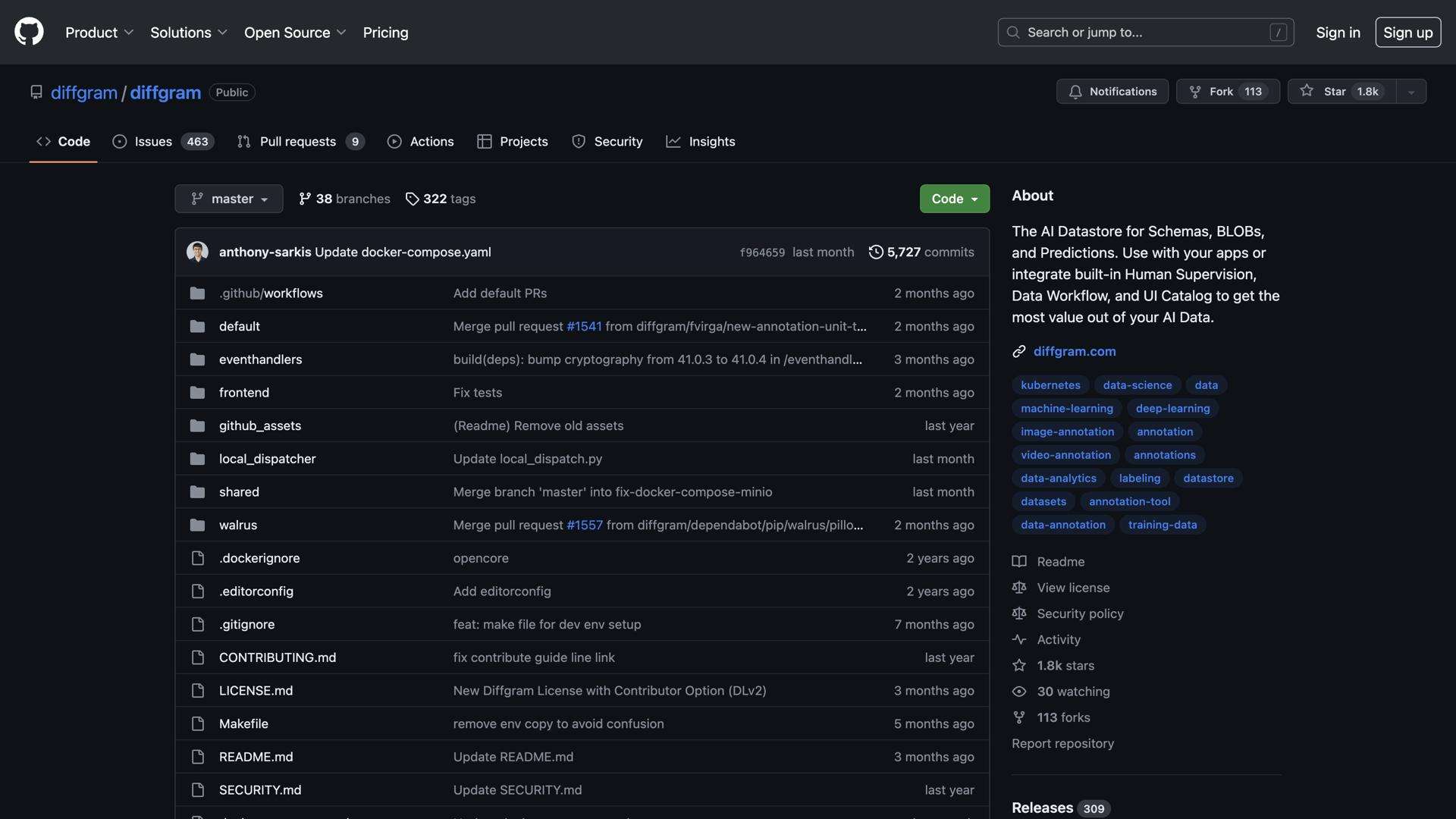This screenshot has width=1456, height=819.
Task: Open the Product navigation menu
Action: point(99,33)
